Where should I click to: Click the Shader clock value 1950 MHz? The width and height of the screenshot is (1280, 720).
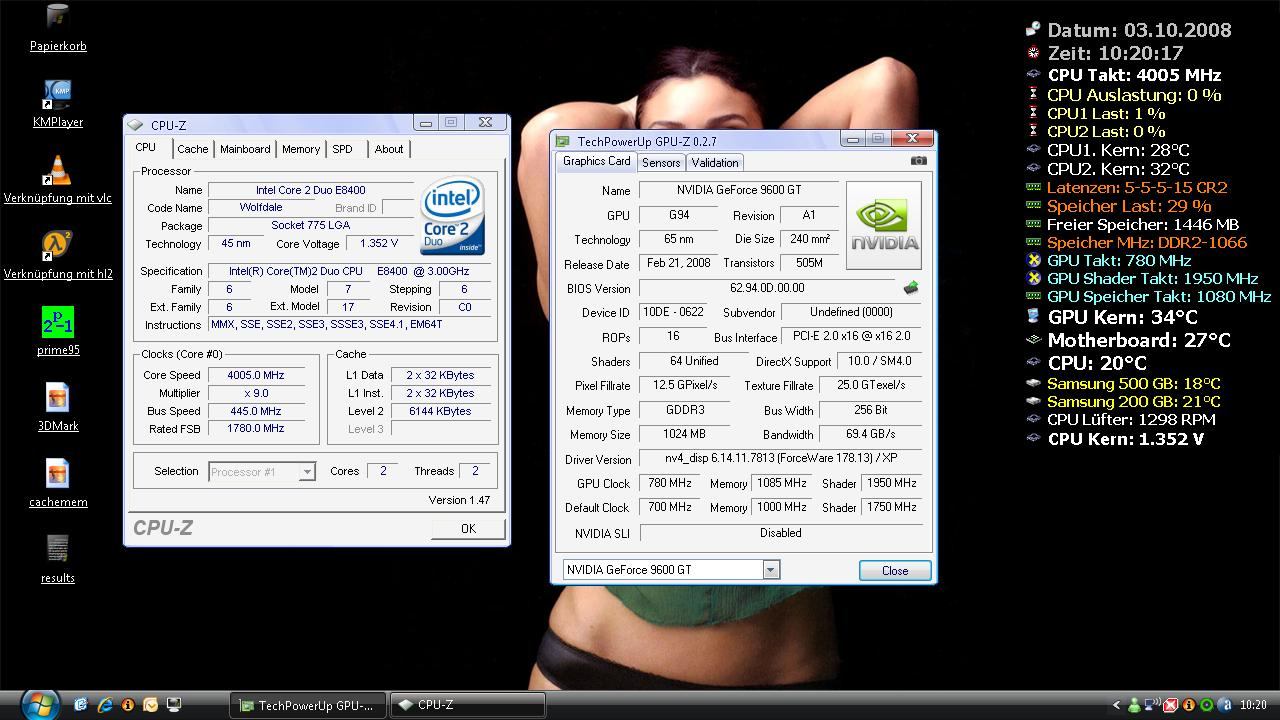coord(891,483)
